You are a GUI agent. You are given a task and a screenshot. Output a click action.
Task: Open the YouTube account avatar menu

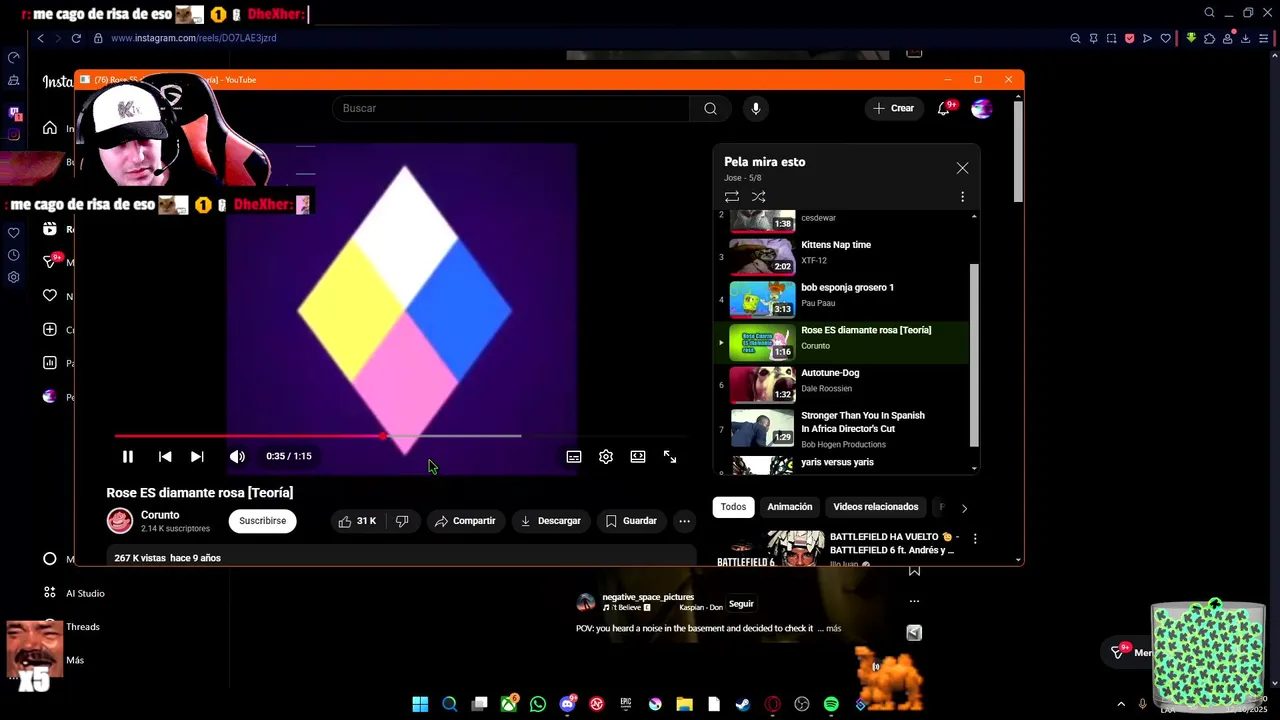click(x=982, y=108)
